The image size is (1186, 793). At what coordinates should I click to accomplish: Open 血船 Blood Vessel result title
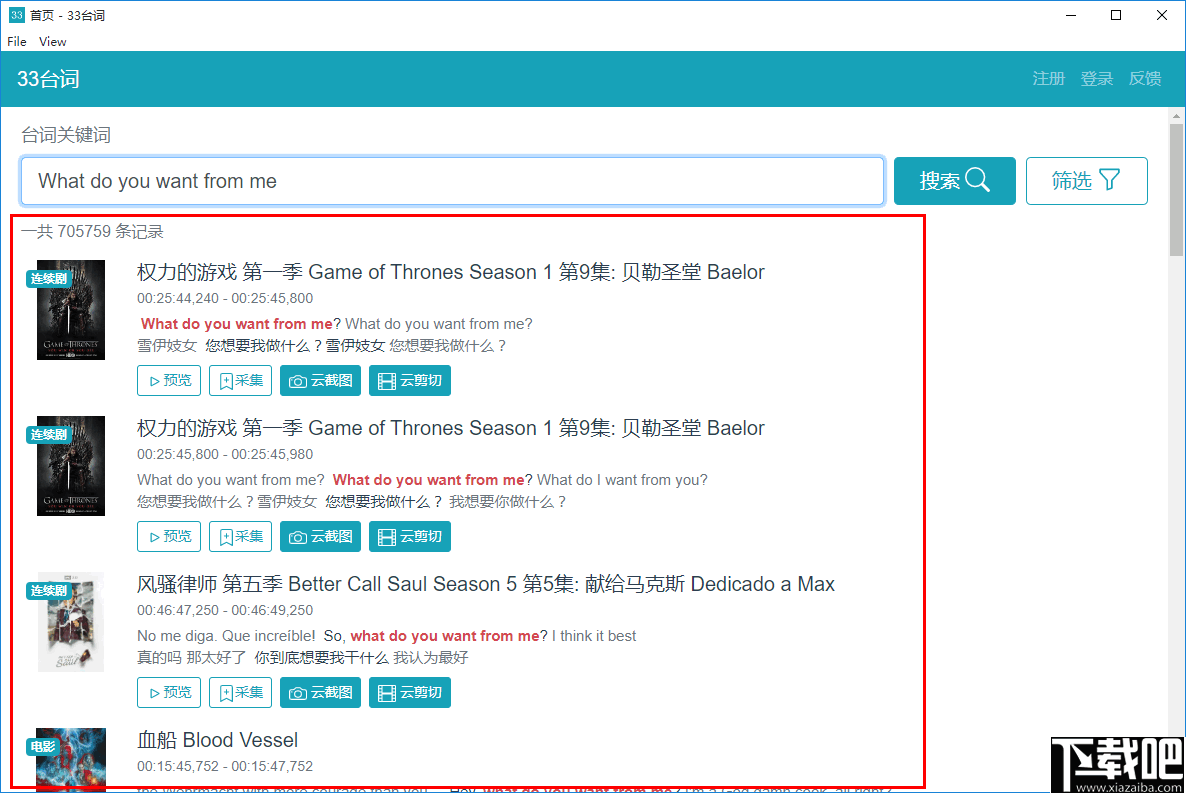point(217,740)
